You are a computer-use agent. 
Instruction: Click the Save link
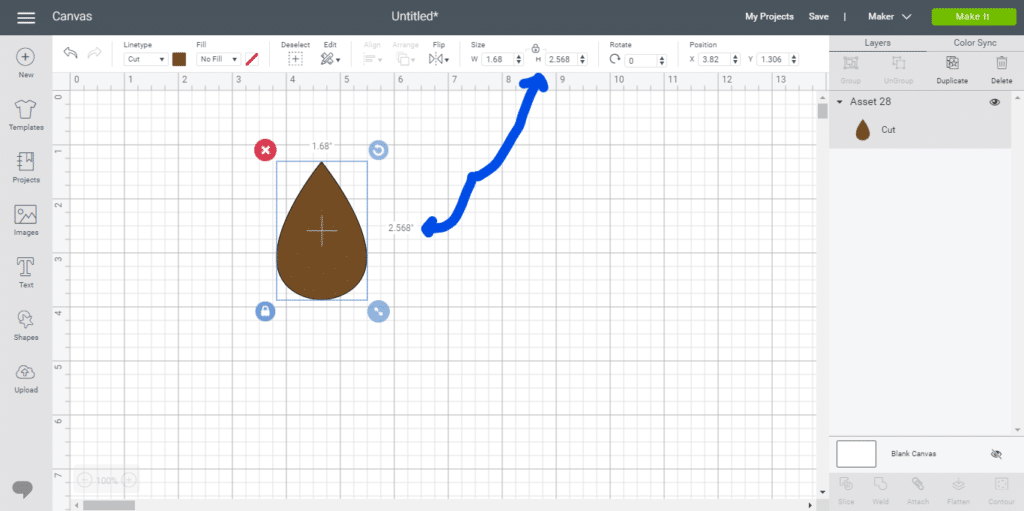pyautogui.click(x=818, y=17)
